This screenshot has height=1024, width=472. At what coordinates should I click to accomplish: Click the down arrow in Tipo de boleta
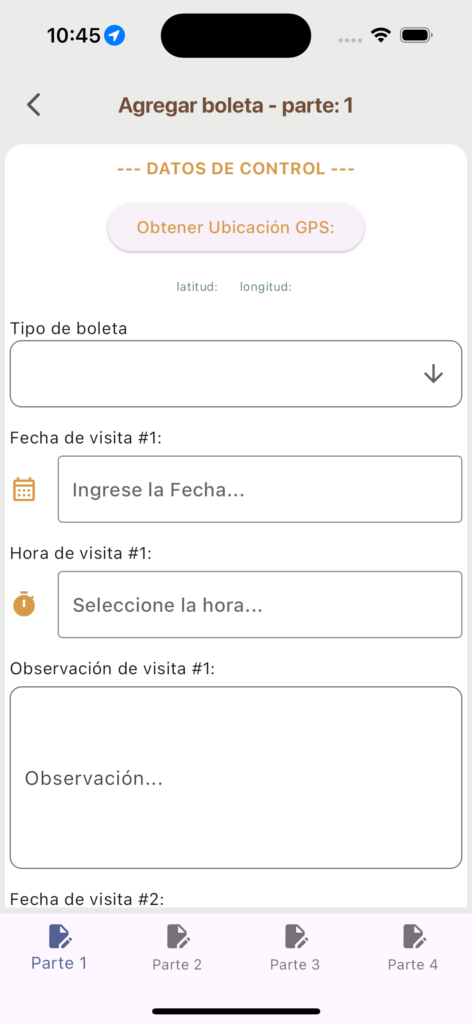tap(433, 374)
